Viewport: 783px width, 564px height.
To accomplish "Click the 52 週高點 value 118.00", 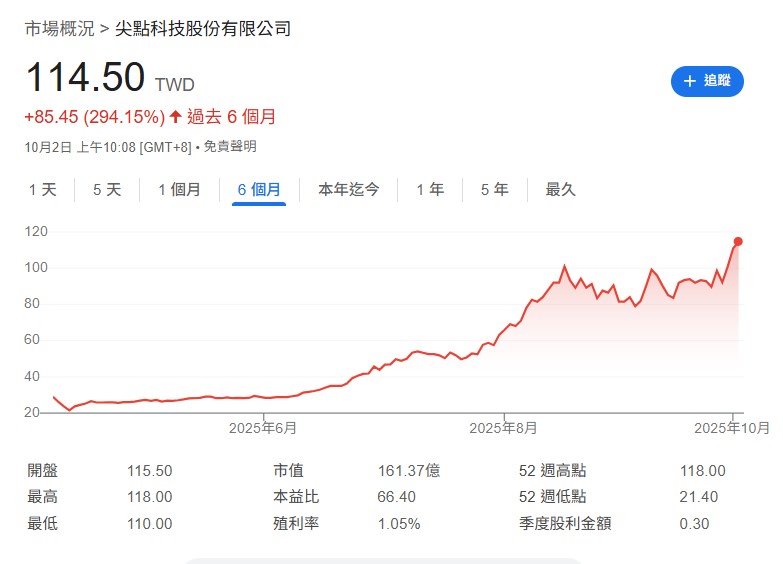I will pos(703,471).
